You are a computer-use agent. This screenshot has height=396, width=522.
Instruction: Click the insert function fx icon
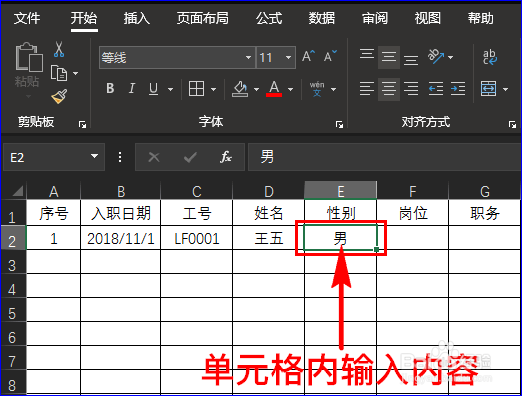point(226,157)
